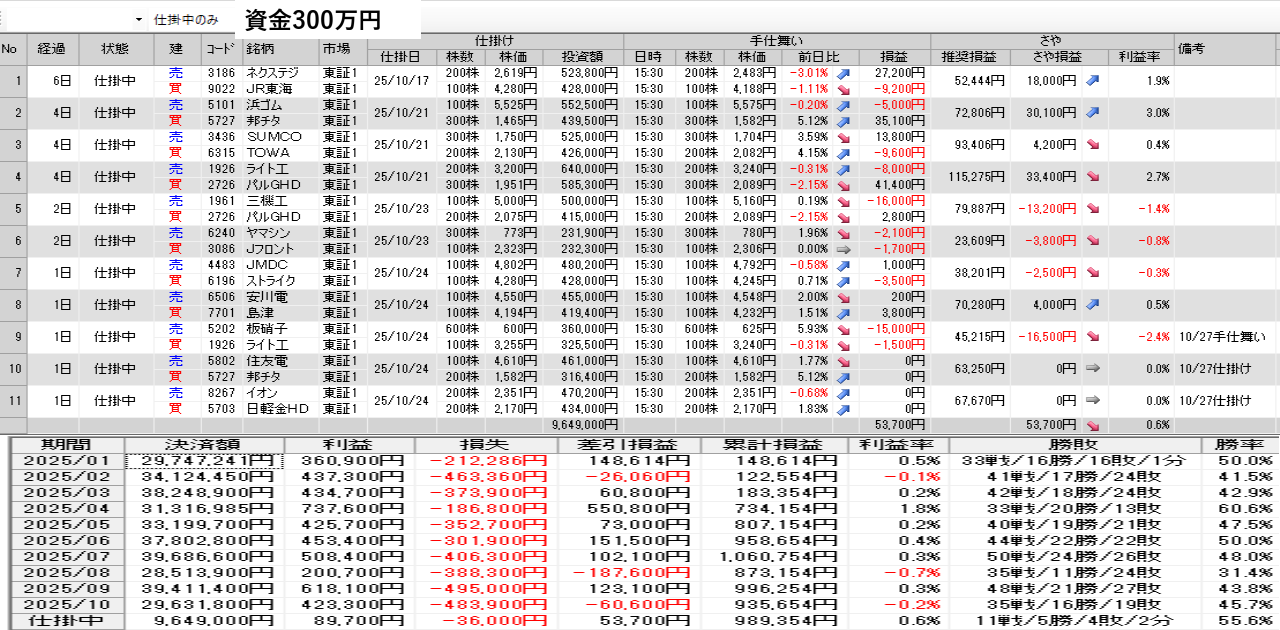Image resolution: width=1280 pixels, height=630 pixels.
Task: Click the 勝率 header in summary table
Action: [x=1239, y=445]
